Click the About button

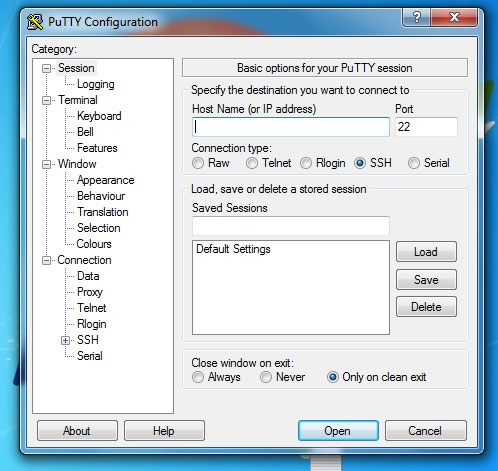pyautogui.click(x=77, y=431)
